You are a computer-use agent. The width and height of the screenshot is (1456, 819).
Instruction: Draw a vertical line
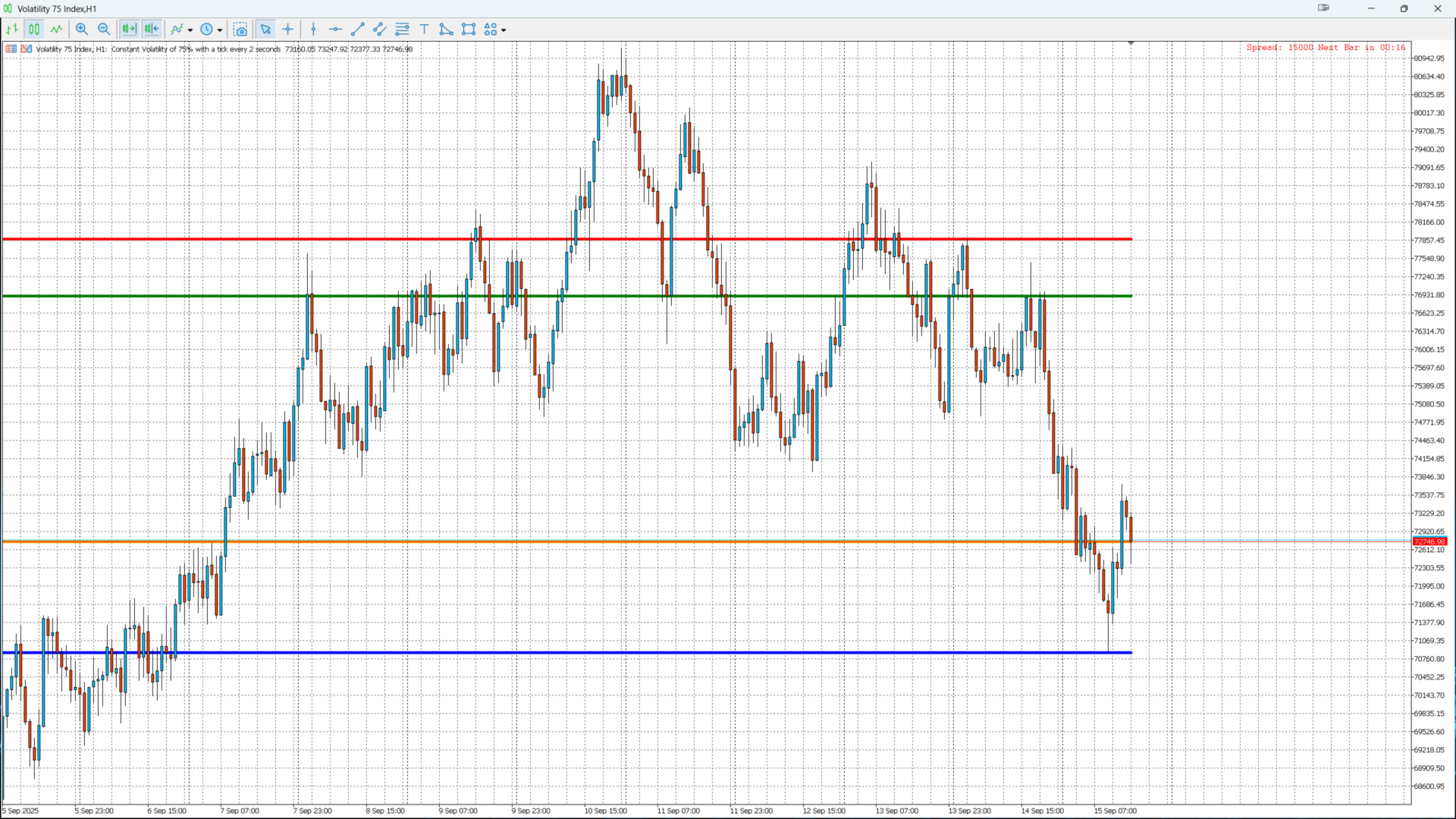point(313,30)
